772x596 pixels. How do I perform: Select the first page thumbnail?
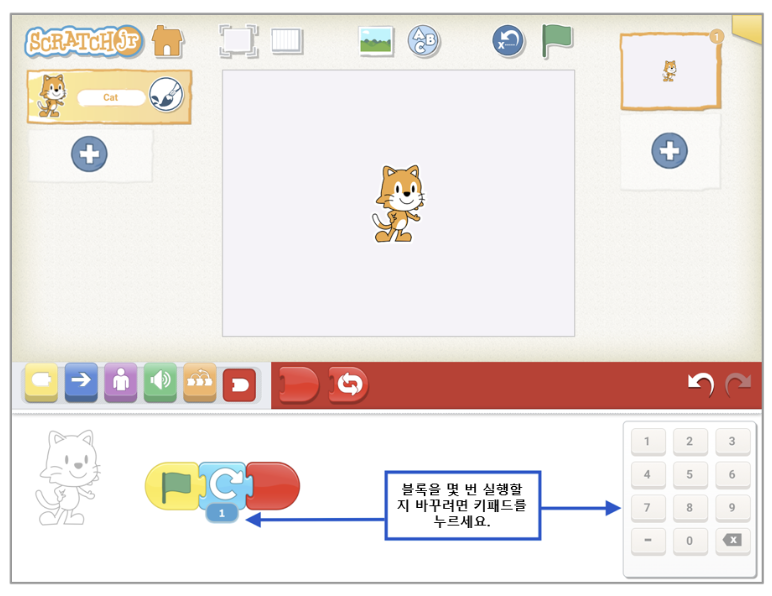pyautogui.click(x=670, y=71)
